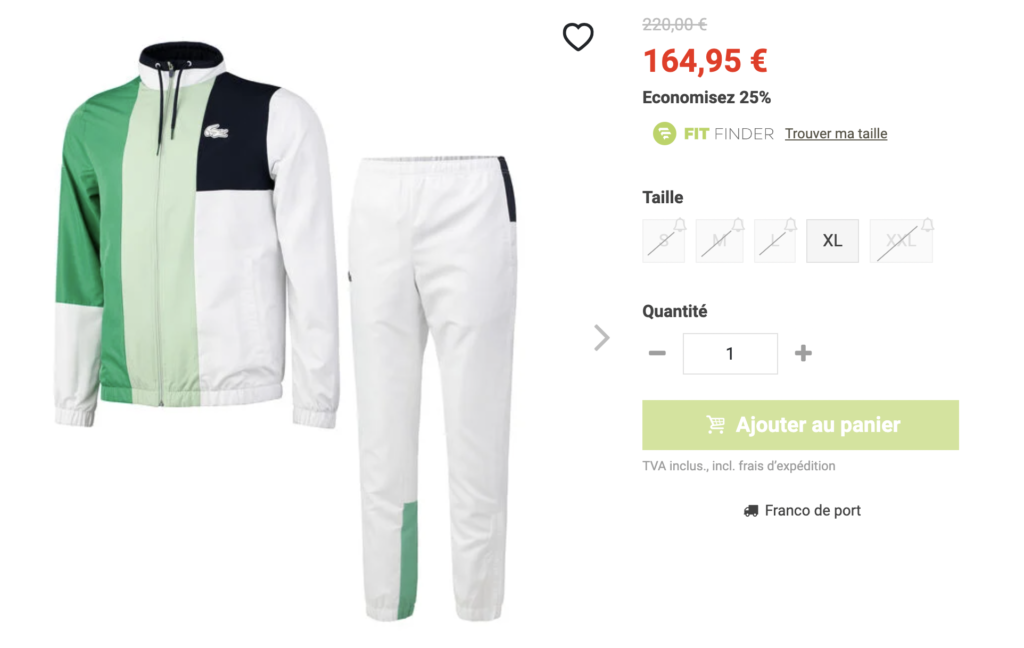
Task: Select size XL
Action: pyautogui.click(x=833, y=241)
